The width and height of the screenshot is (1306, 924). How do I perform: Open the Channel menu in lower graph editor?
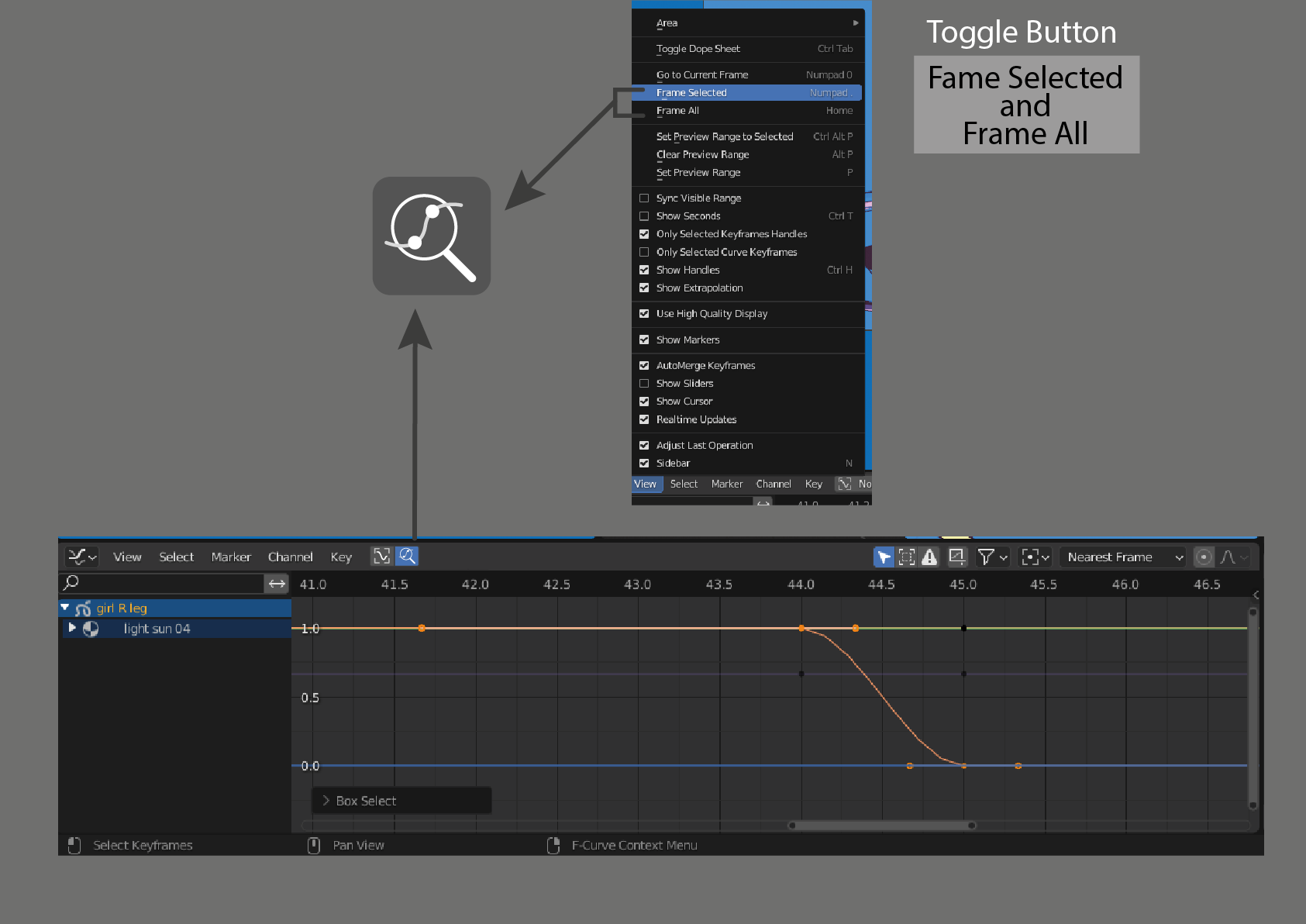(291, 557)
